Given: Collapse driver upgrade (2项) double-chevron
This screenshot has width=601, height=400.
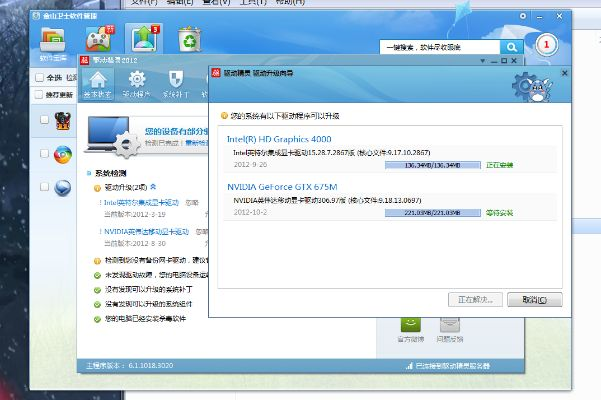Looking at the screenshot, I should pos(153,187).
